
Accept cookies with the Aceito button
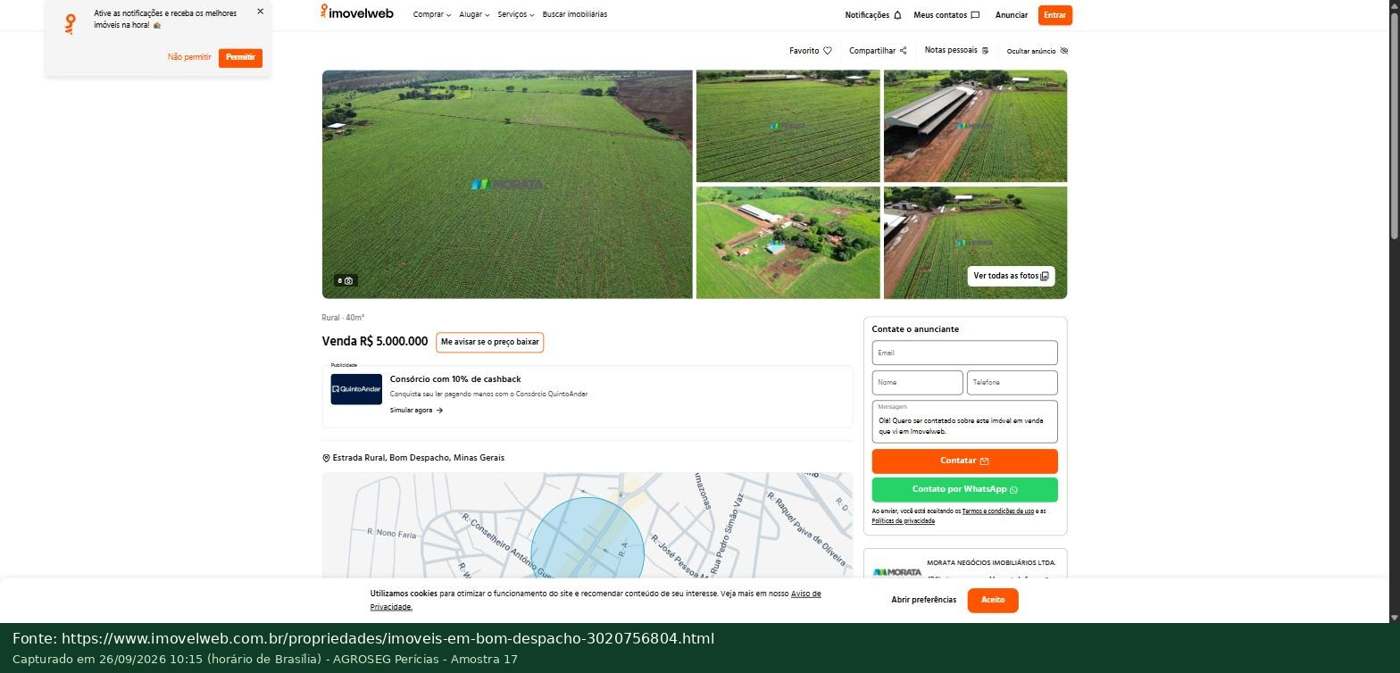[993, 600]
